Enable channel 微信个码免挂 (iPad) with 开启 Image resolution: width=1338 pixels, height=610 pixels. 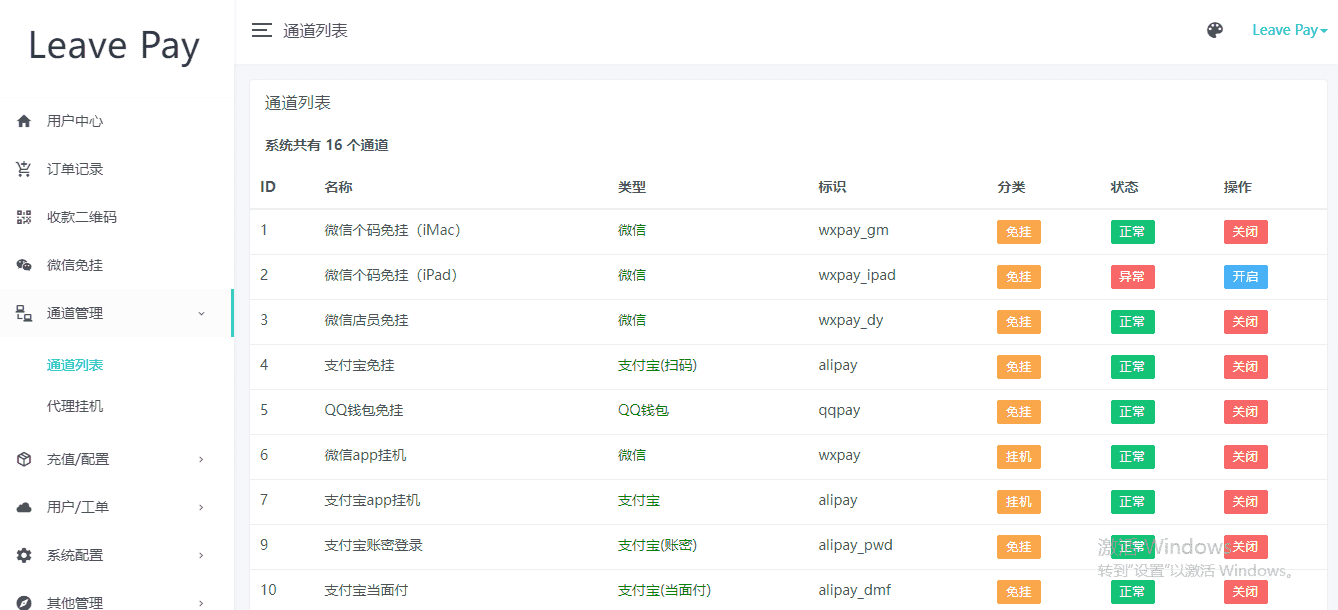(x=1245, y=277)
